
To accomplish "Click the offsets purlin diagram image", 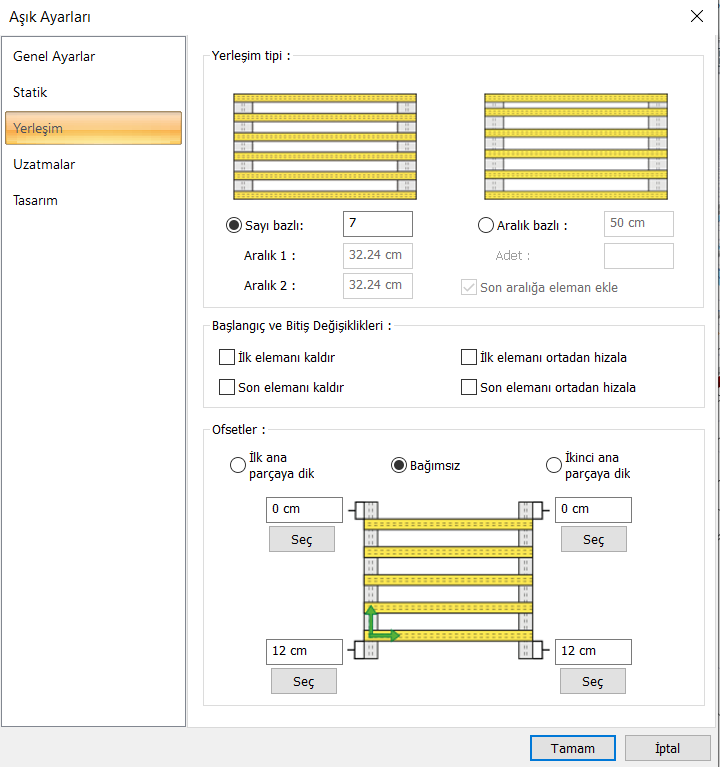I will 447,580.
